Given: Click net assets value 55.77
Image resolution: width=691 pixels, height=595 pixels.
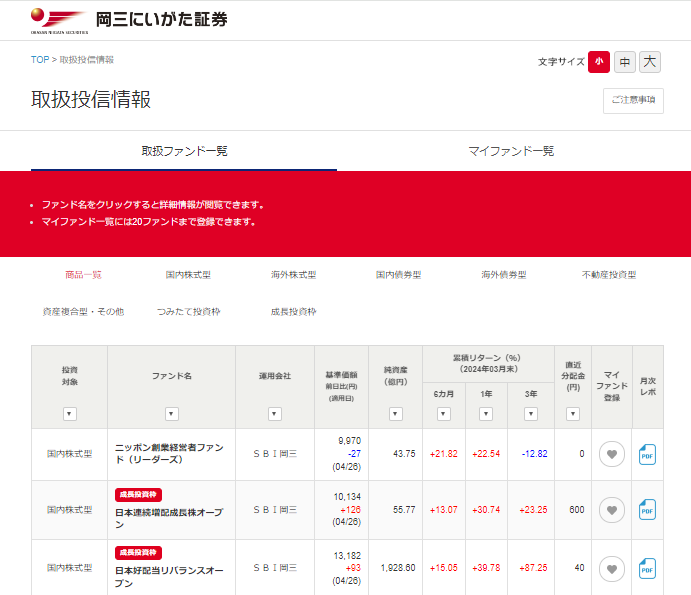Looking at the screenshot, I should pos(404,510).
